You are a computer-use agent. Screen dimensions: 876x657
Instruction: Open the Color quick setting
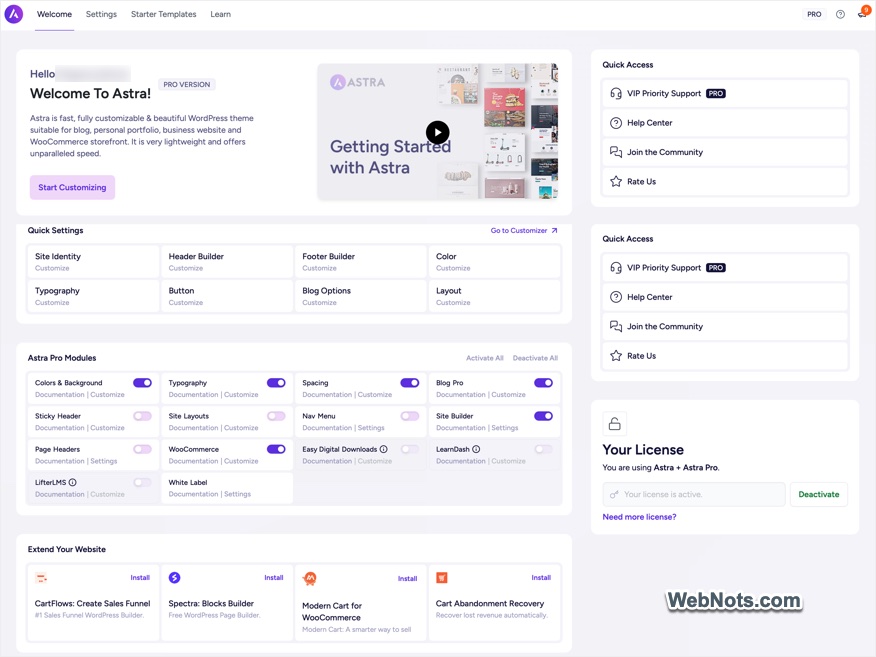pos(494,261)
